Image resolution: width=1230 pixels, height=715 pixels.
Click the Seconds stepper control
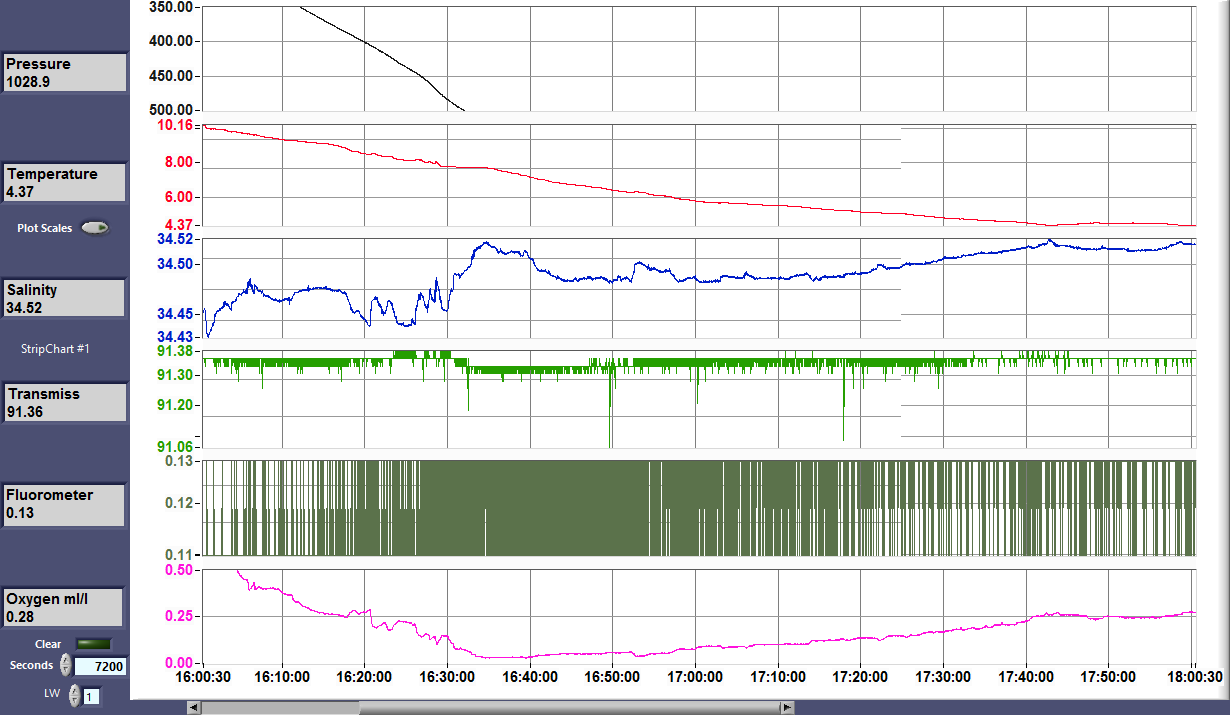click(x=66, y=665)
